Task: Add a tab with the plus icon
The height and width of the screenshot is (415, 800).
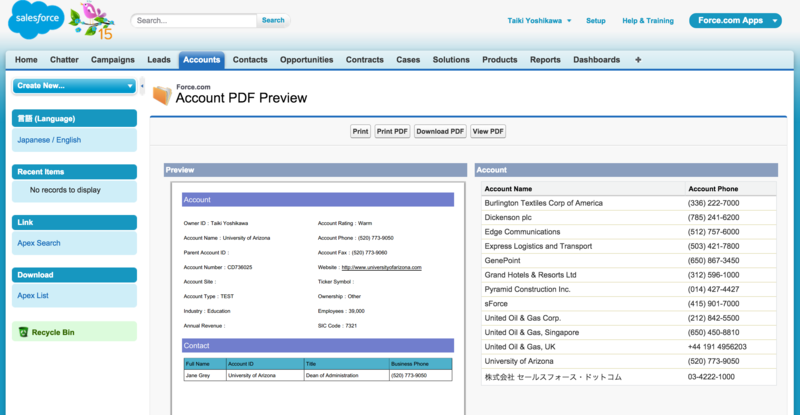Action: 638,60
